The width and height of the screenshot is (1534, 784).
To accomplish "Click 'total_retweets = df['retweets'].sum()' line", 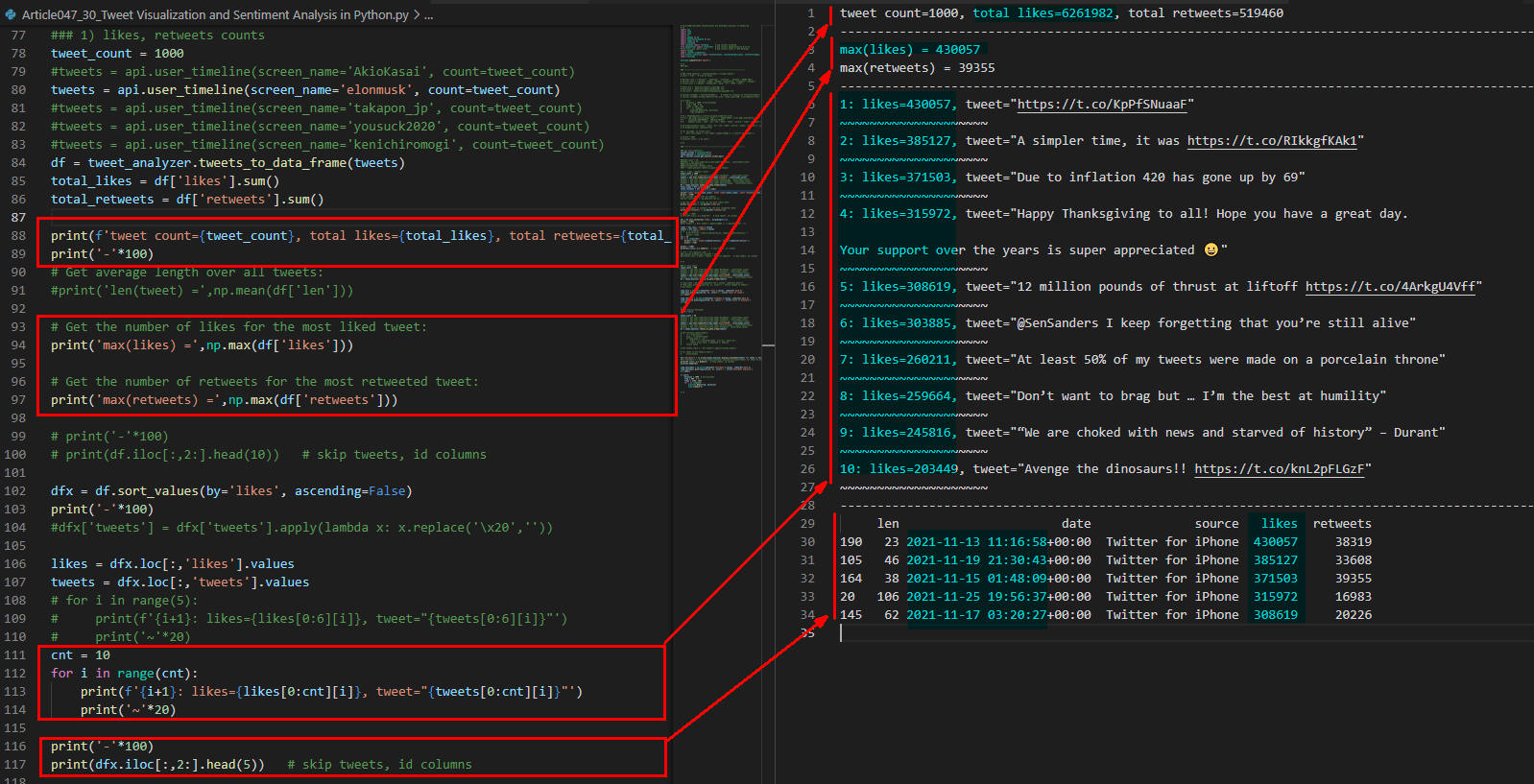I will click(187, 199).
